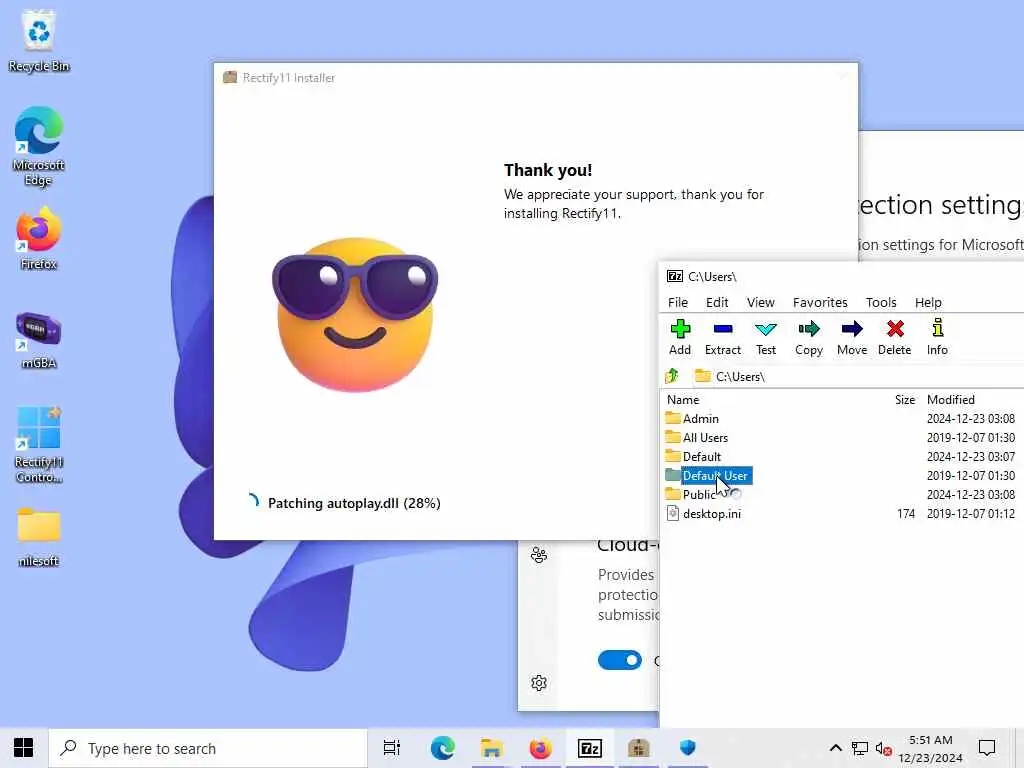Select mGBA desktop shortcut
This screenshot has width=1024, height=768.
pos(39,340)
